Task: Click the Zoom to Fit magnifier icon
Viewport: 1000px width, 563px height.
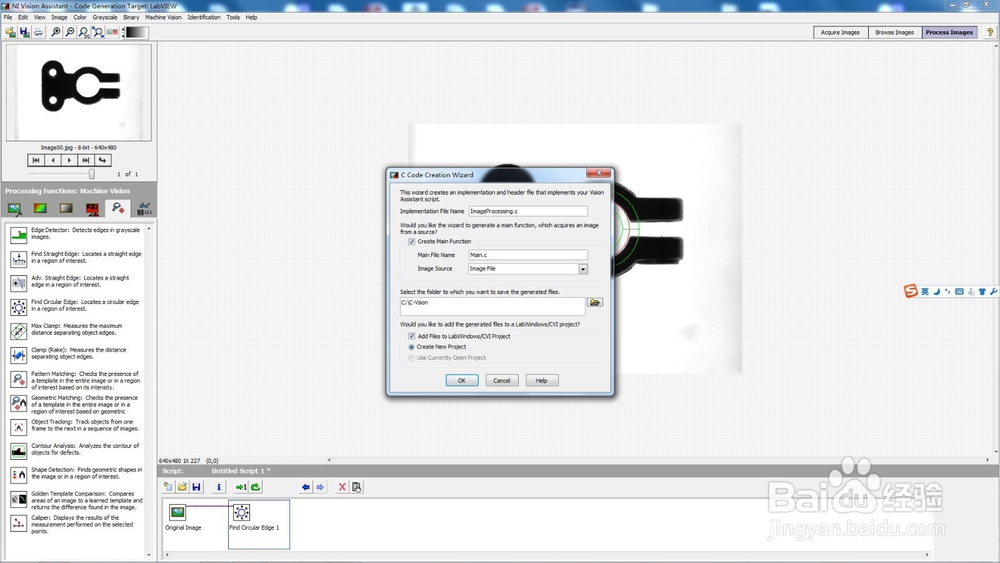Action: point(98,32)
